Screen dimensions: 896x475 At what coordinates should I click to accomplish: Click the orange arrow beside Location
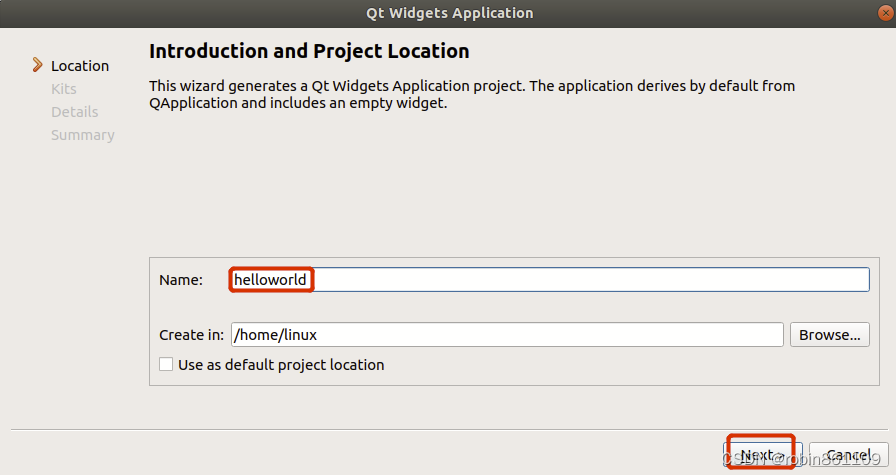[37, 65]
